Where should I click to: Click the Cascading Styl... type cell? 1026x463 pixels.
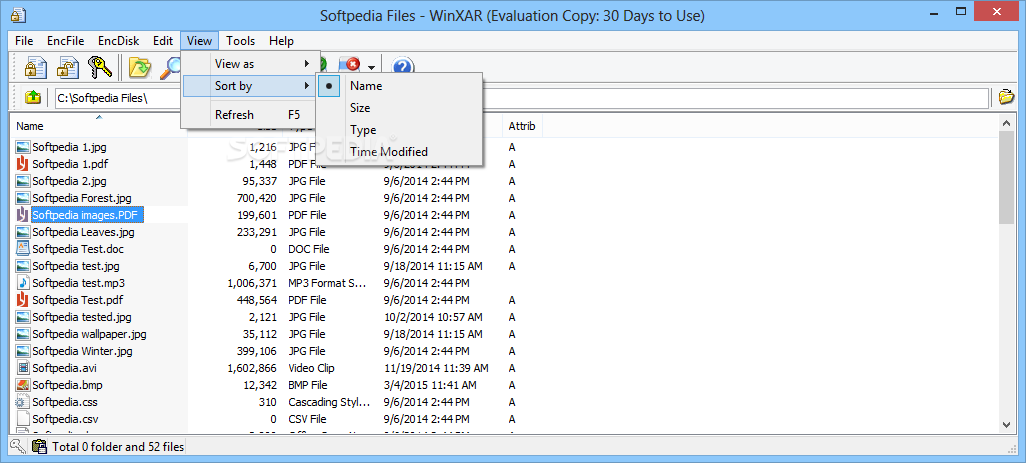click(x=329, y=402)
